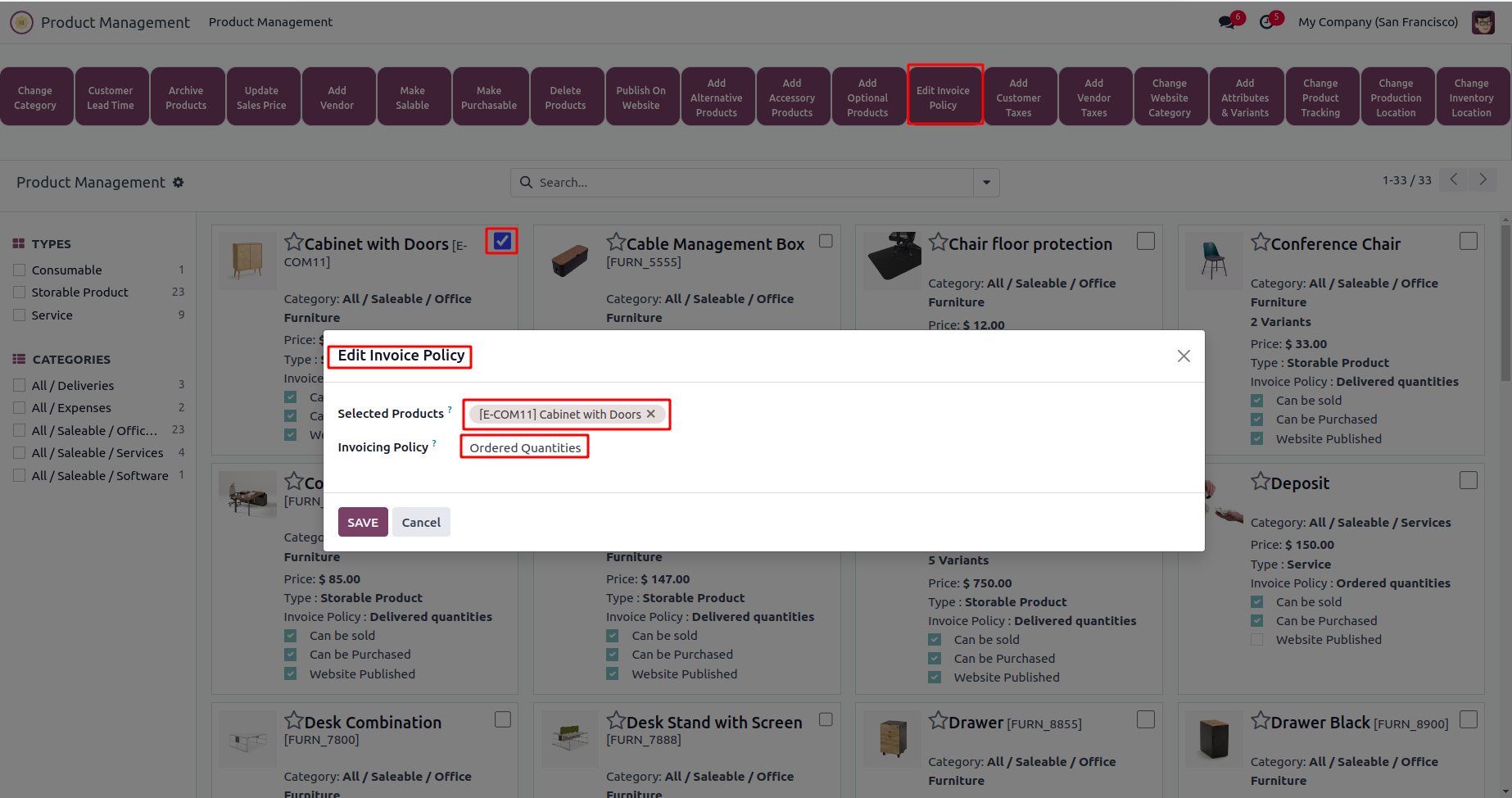Viewport: 1512px width, 798px height.
Task: Go to next page arrow
Action: pos(1483,179)
